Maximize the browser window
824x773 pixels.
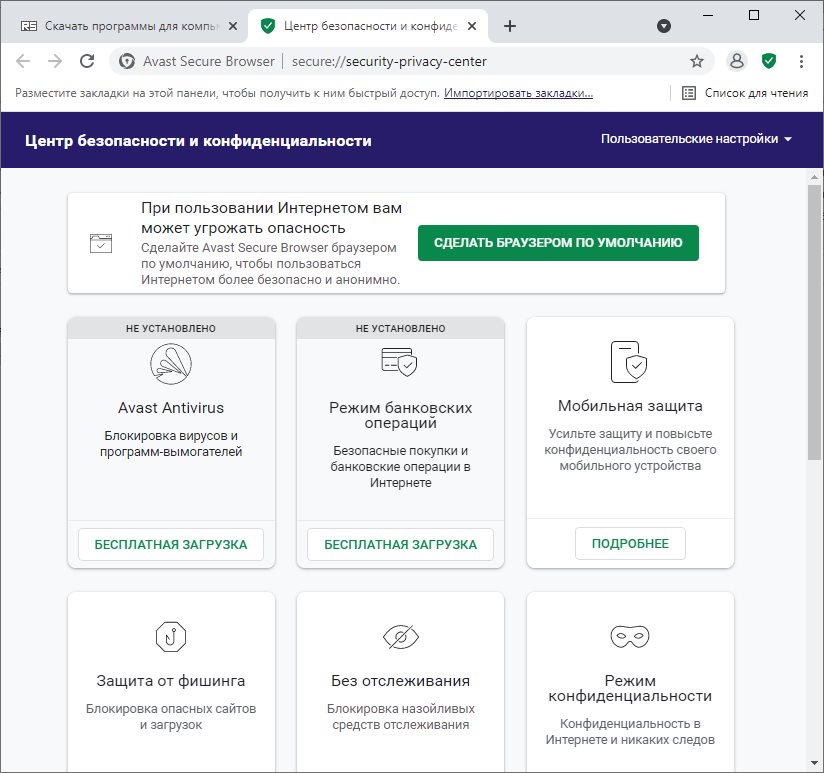click(x=754, y=15)
